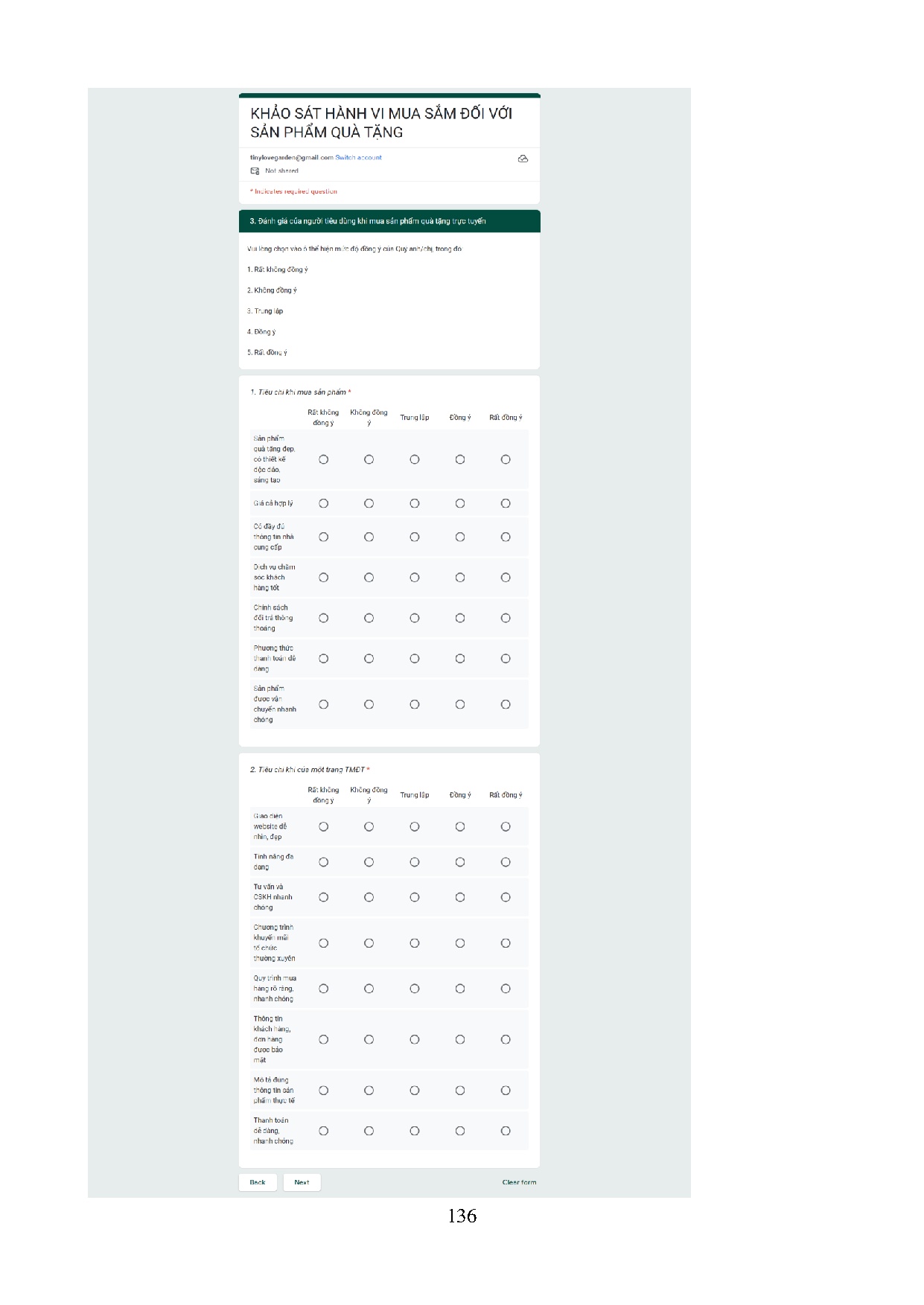Click the Clear form link

pos(519,1182)
